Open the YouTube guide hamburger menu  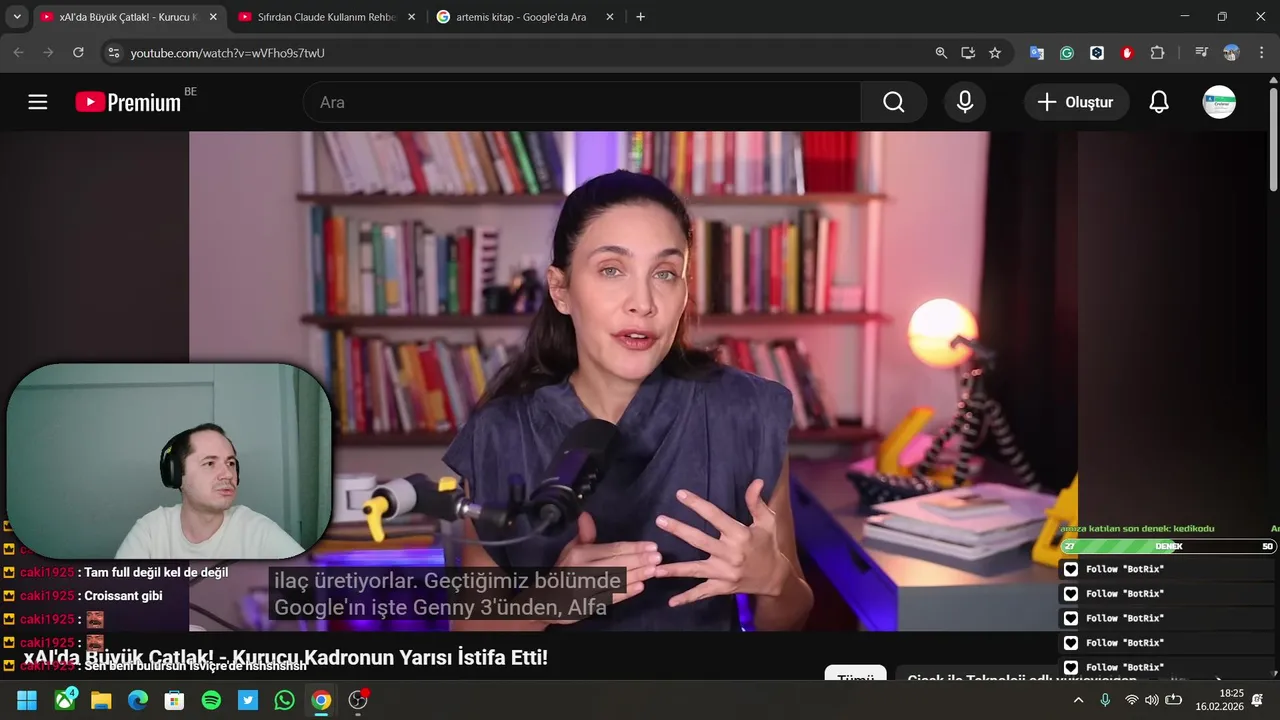tap(38, 102)
